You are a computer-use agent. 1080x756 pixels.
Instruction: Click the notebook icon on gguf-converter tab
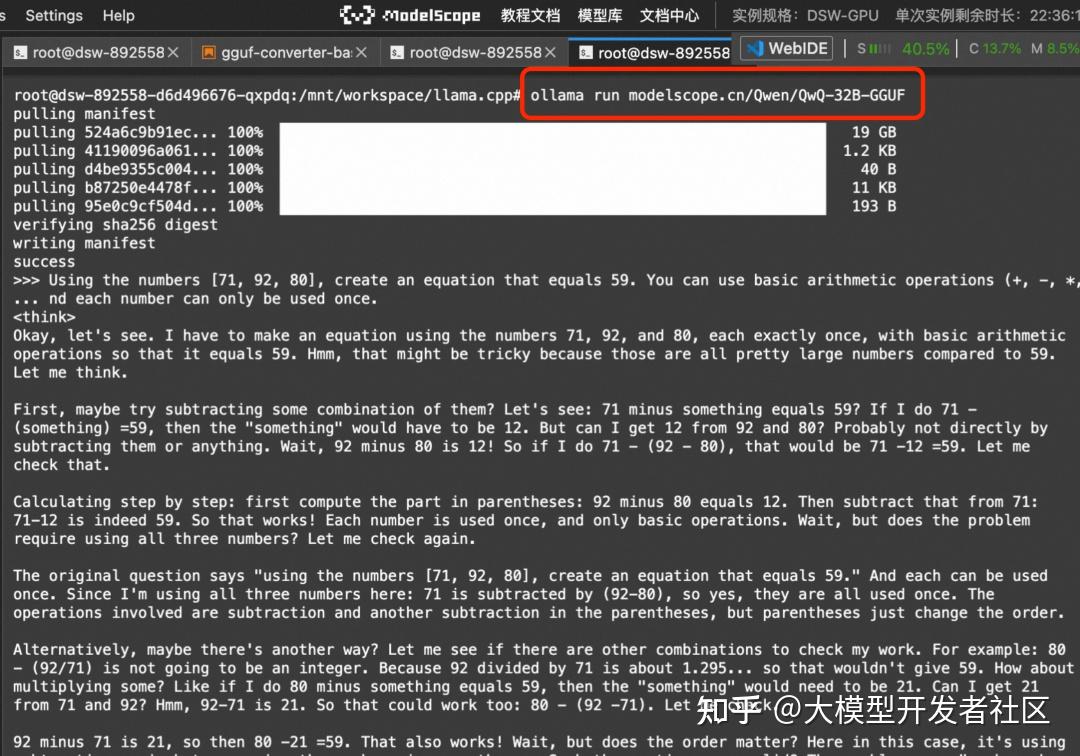tap(209, 52)
